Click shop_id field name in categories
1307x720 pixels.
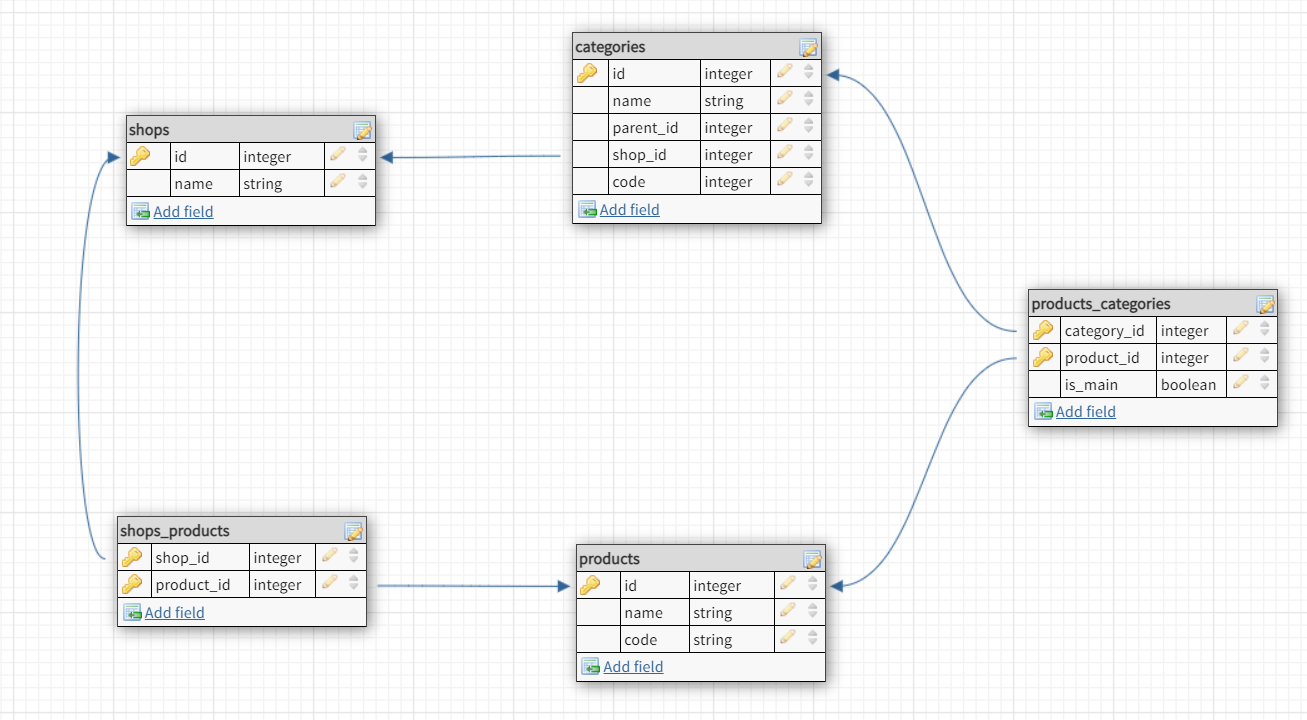639,155
